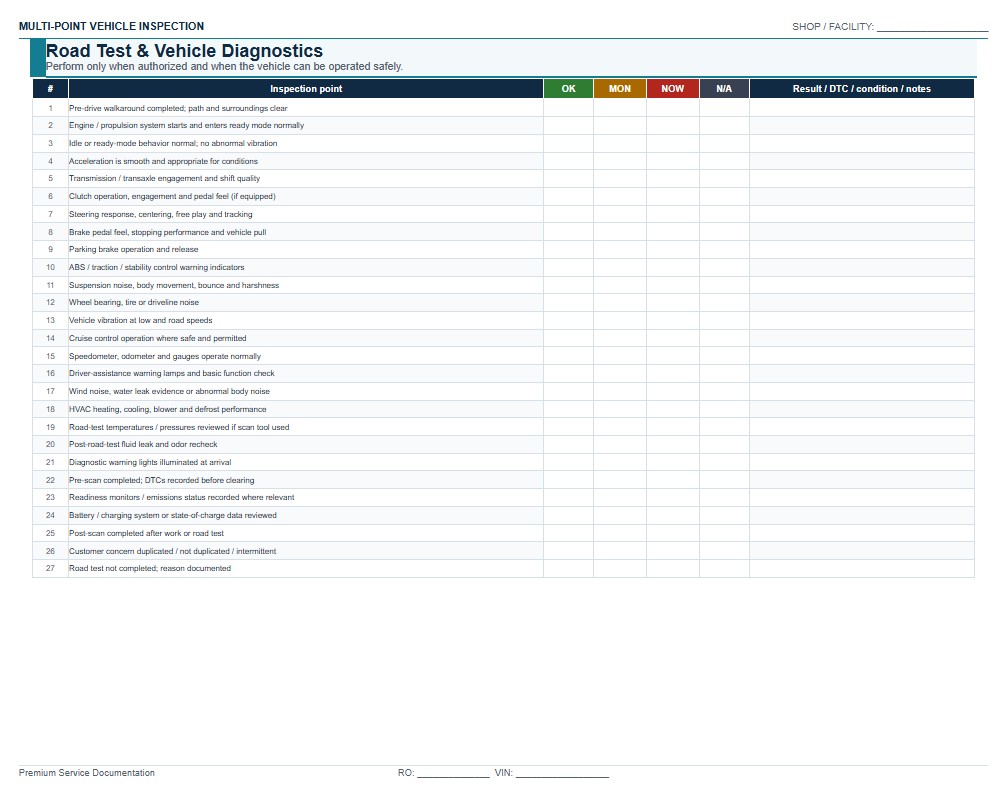Click 'Premium Service Documentation' footer text

(x=87, y=773)
